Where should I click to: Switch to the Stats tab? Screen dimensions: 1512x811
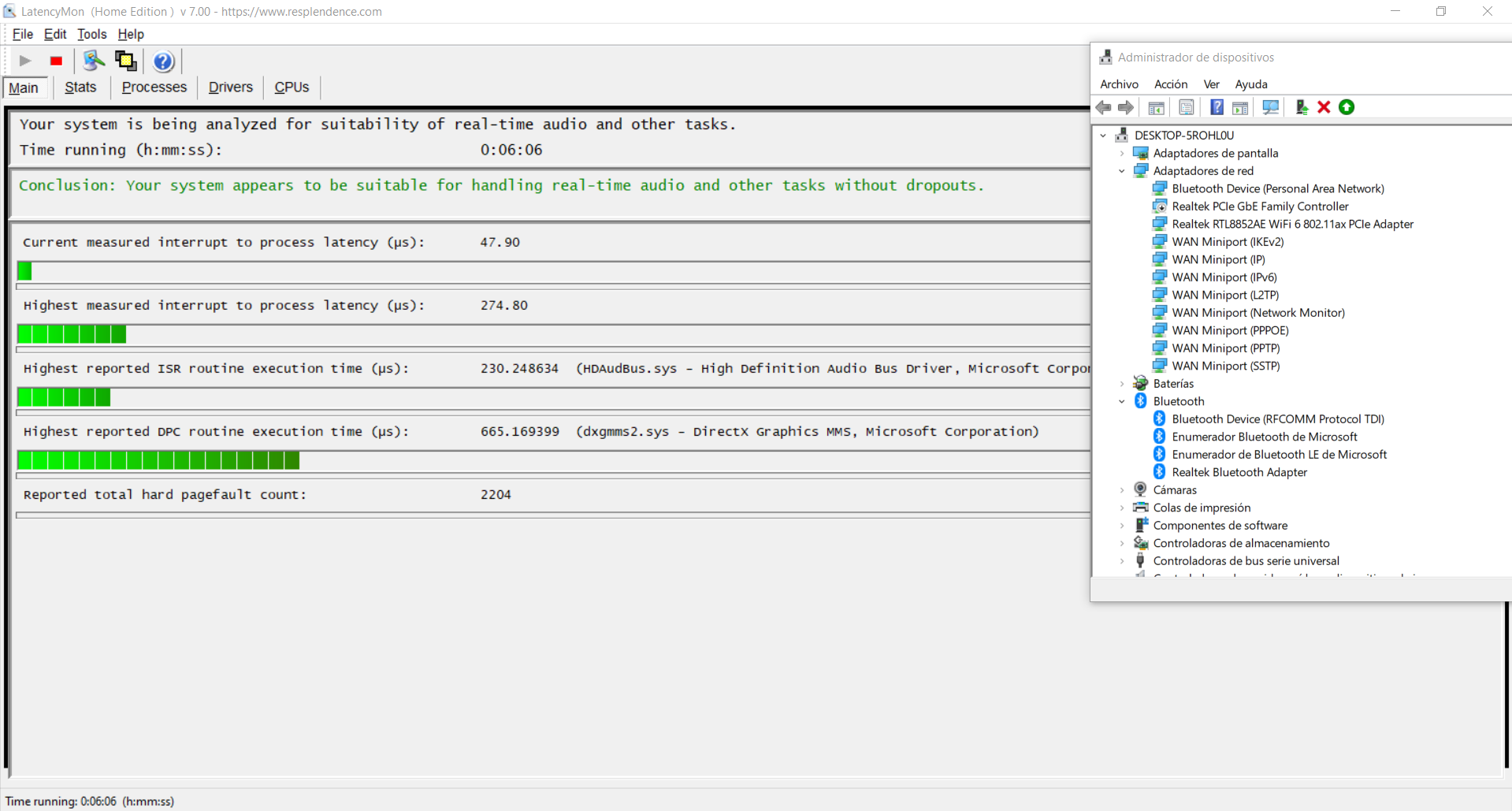(x=80, y=87)
